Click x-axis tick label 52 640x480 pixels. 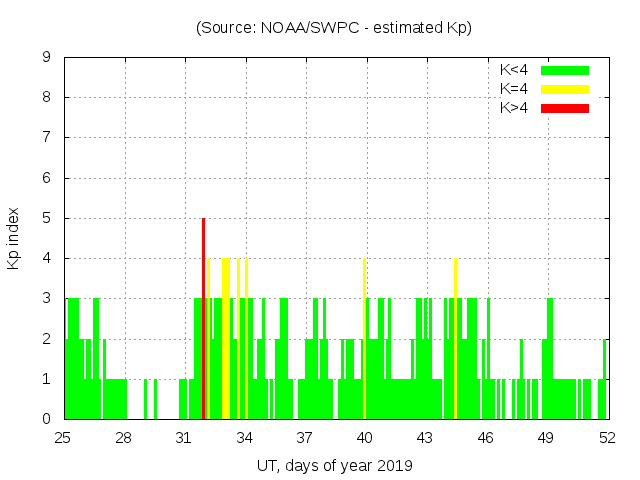pos(607,438)
